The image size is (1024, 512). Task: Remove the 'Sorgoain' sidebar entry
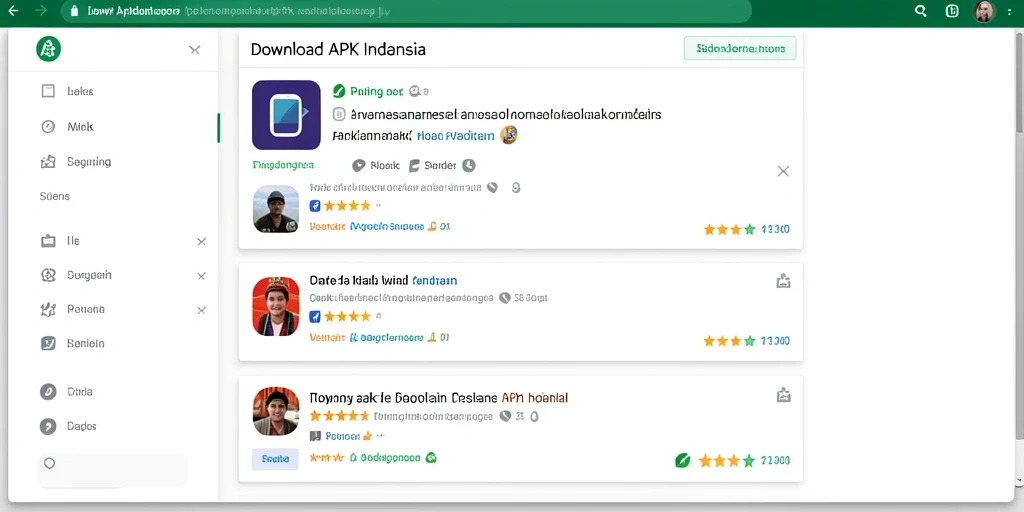click(x=202, y=276)
